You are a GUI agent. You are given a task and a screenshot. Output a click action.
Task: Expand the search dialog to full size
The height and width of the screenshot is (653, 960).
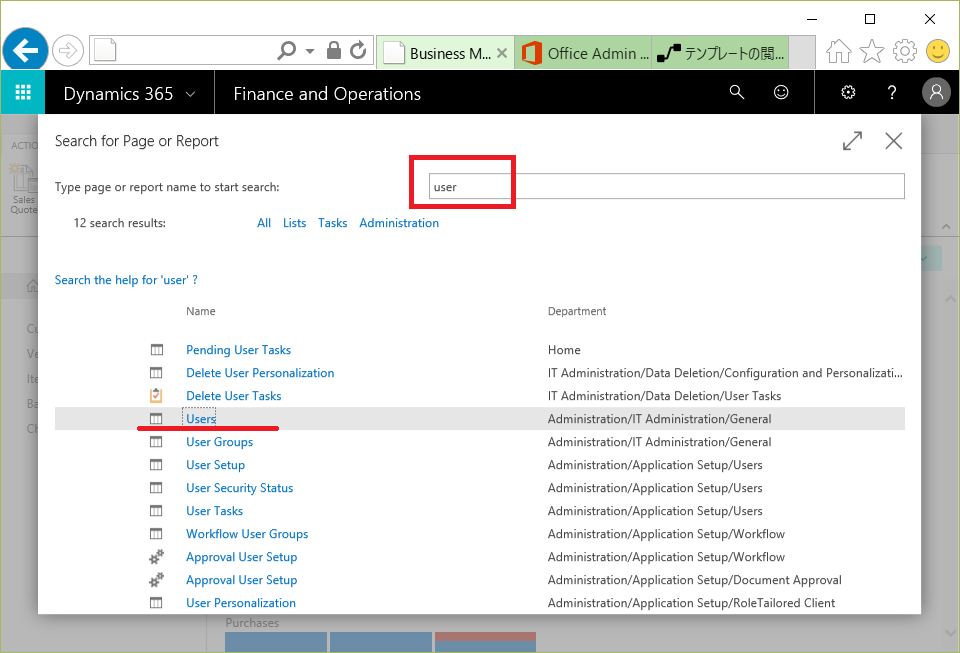click(852, 141)
